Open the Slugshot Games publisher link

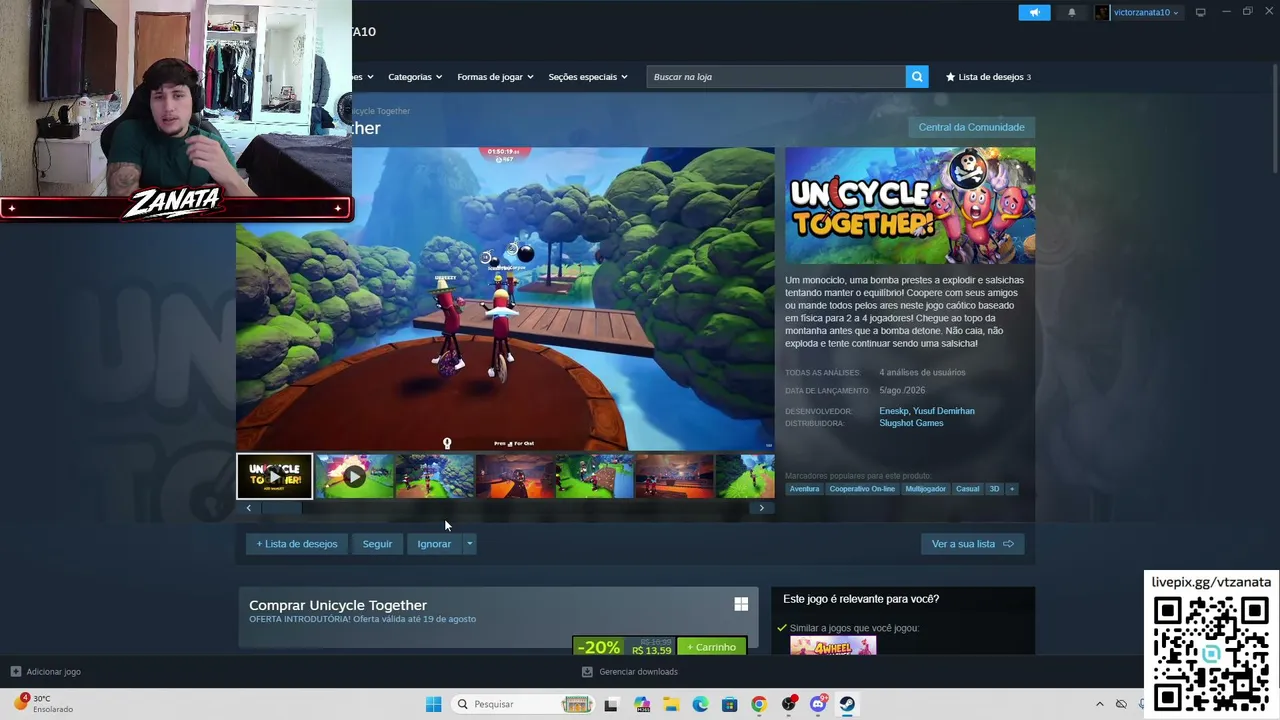(x=911, y=423)
